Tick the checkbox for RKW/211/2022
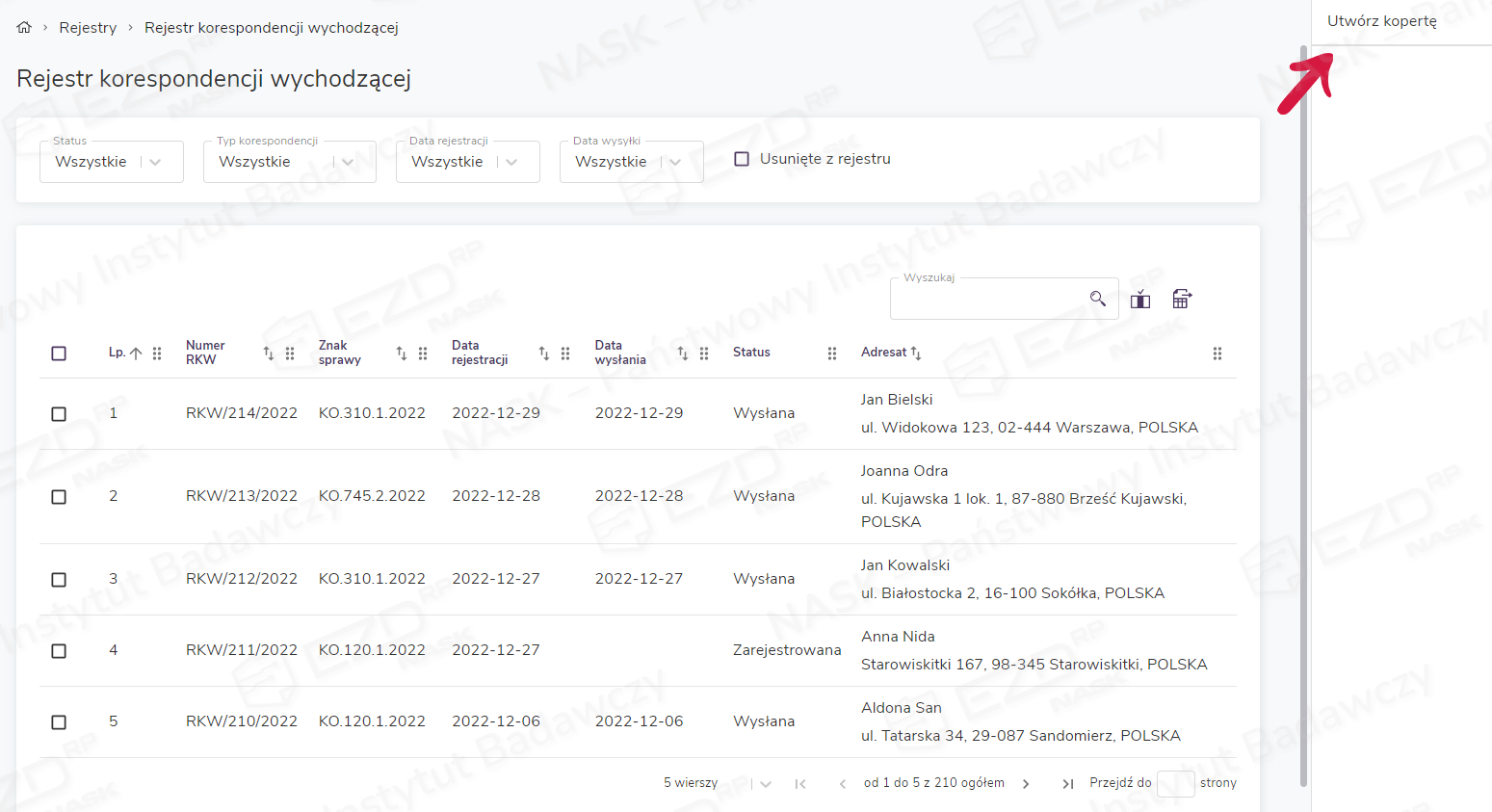This screenshot has height=812, width=1492. 59,651
